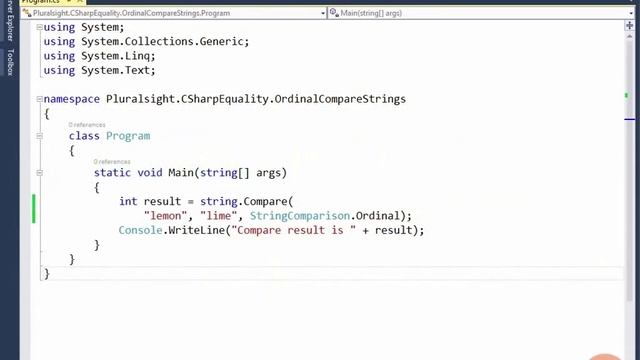Screen dimensions: 640x360
Task: Click the Program class name in the declaration
Action: [x=128, y=136]
